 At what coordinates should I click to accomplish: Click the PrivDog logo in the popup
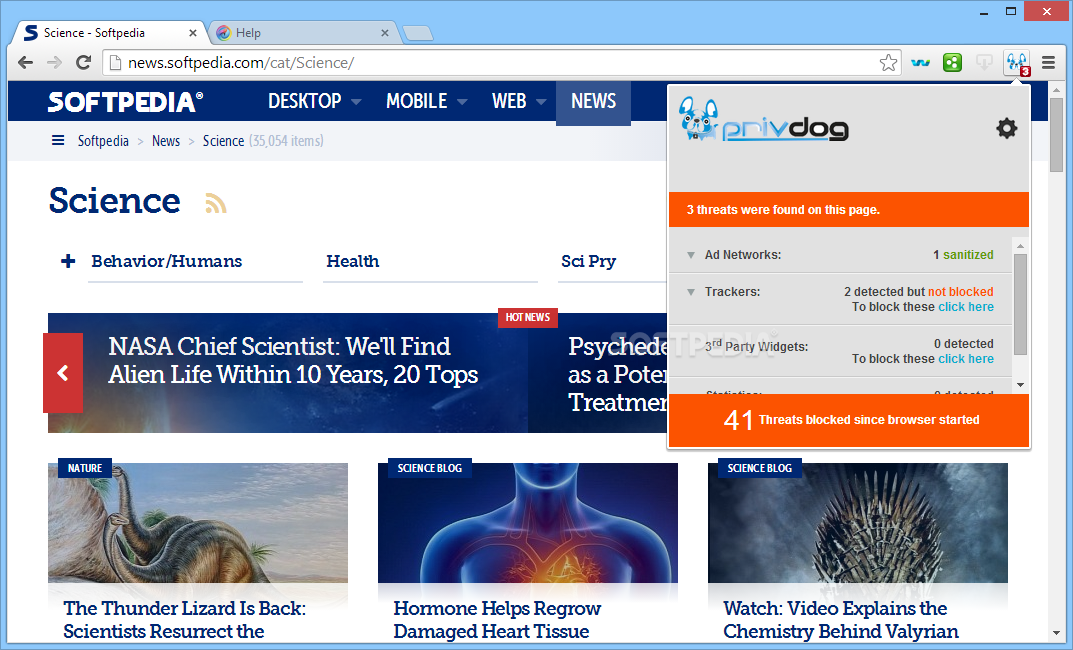[x=764, y=120]
